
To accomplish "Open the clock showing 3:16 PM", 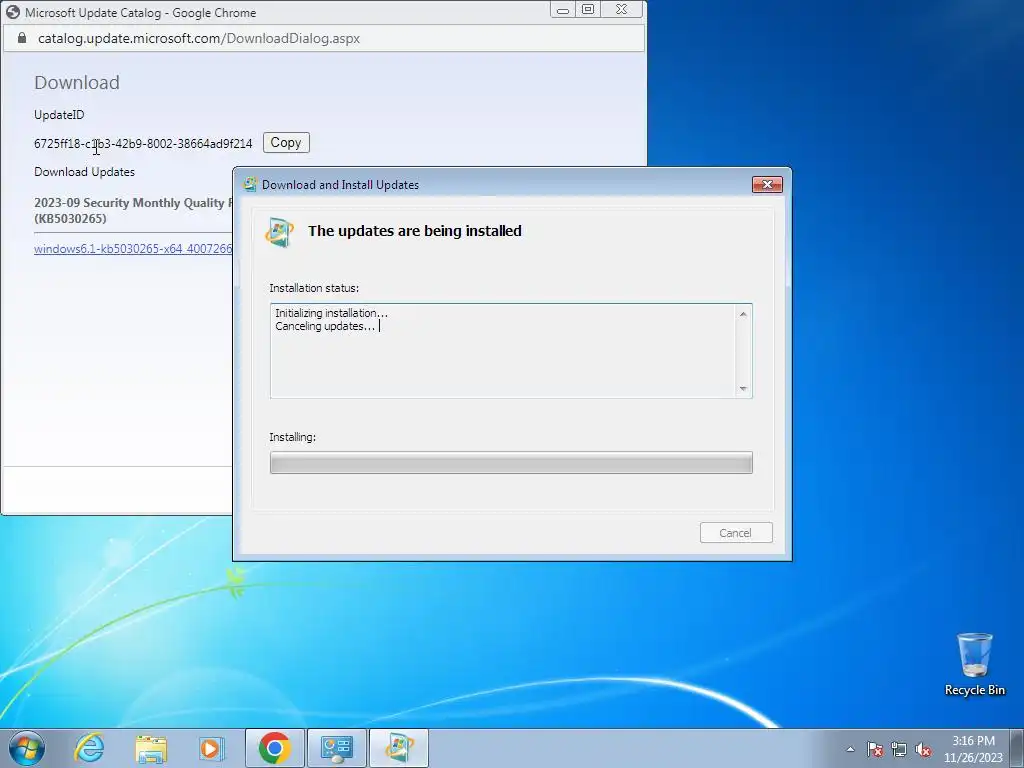I will (x=973, y=741).
